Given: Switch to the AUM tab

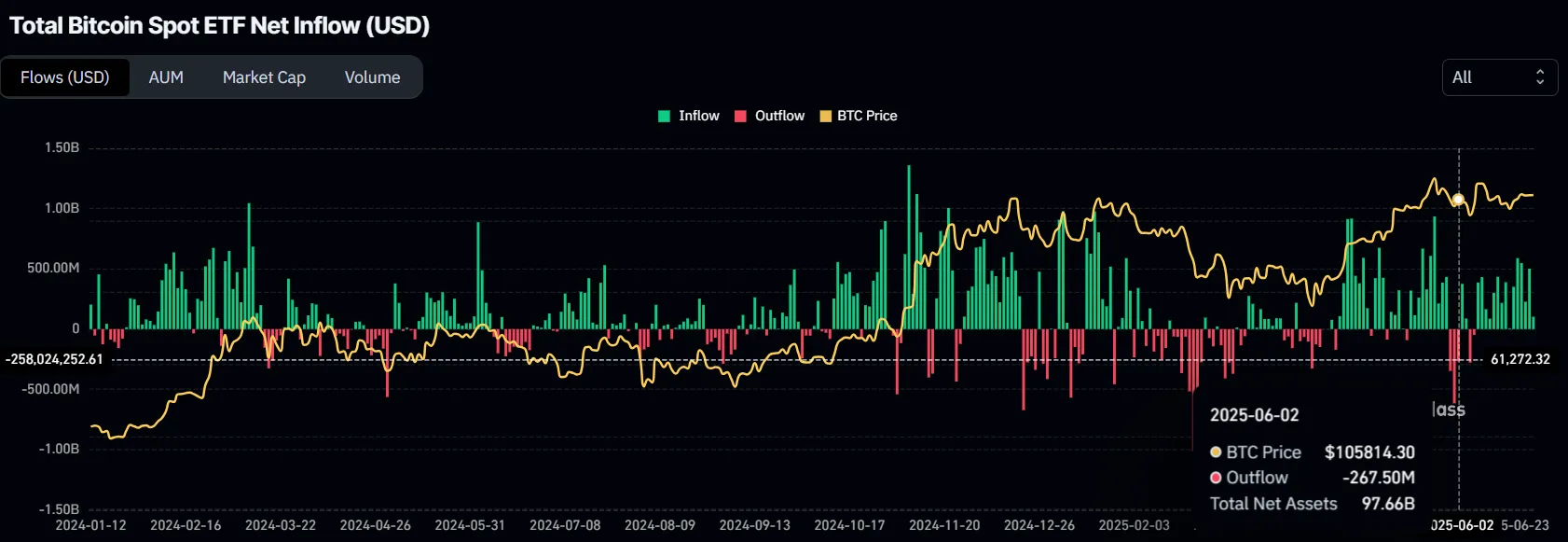Looking at the screenshot, I should coord(166,77).
